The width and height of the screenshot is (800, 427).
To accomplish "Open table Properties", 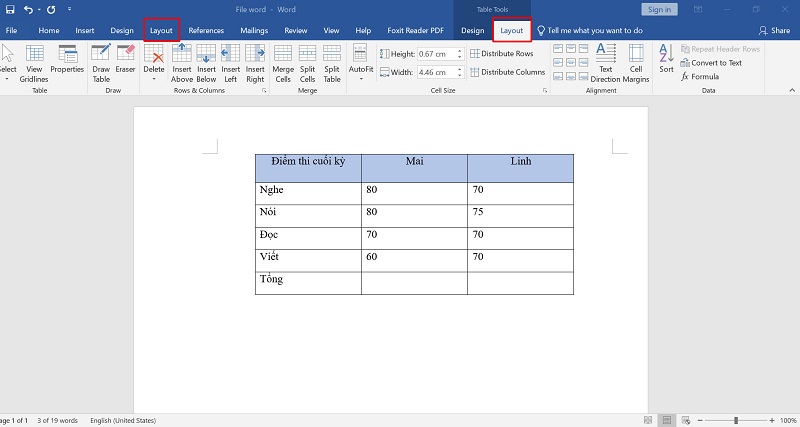I will (x=67, y=59).
